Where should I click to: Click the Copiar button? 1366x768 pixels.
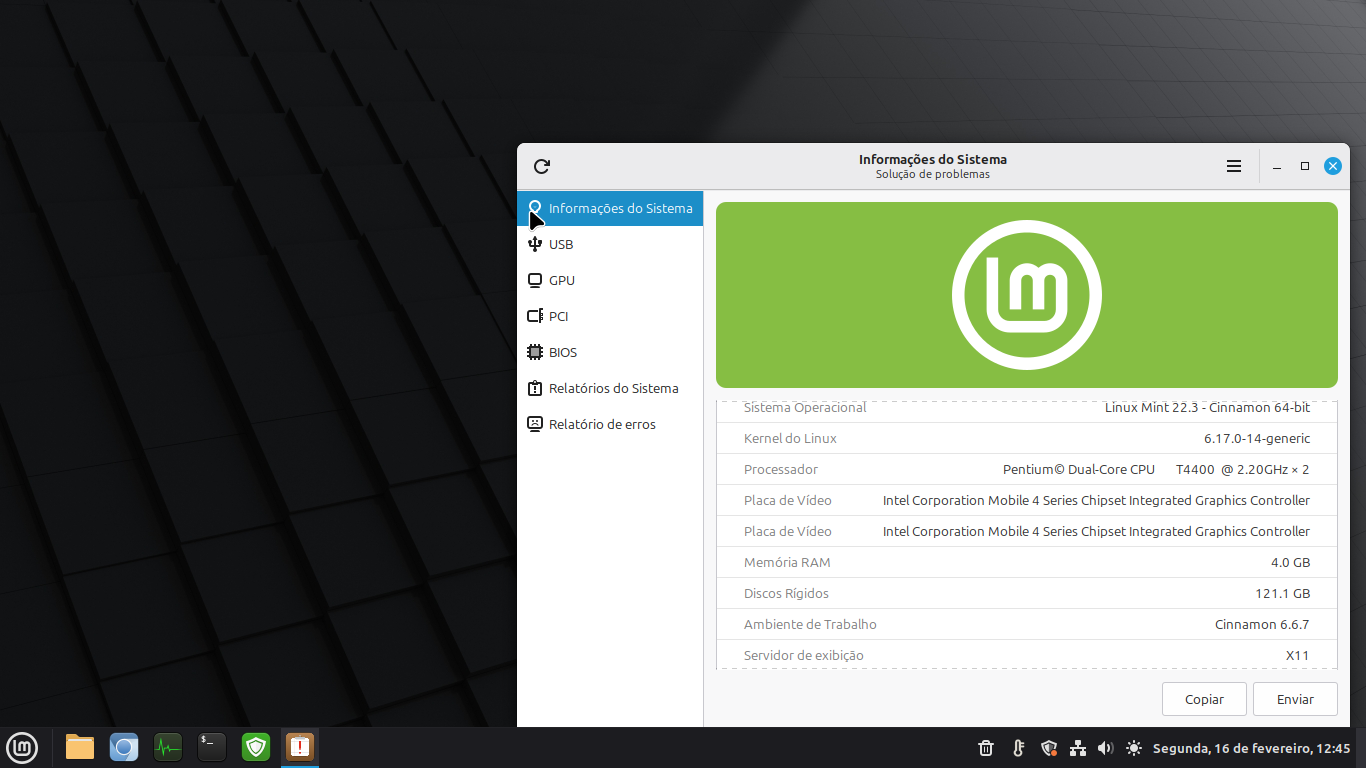(1204, 699)
